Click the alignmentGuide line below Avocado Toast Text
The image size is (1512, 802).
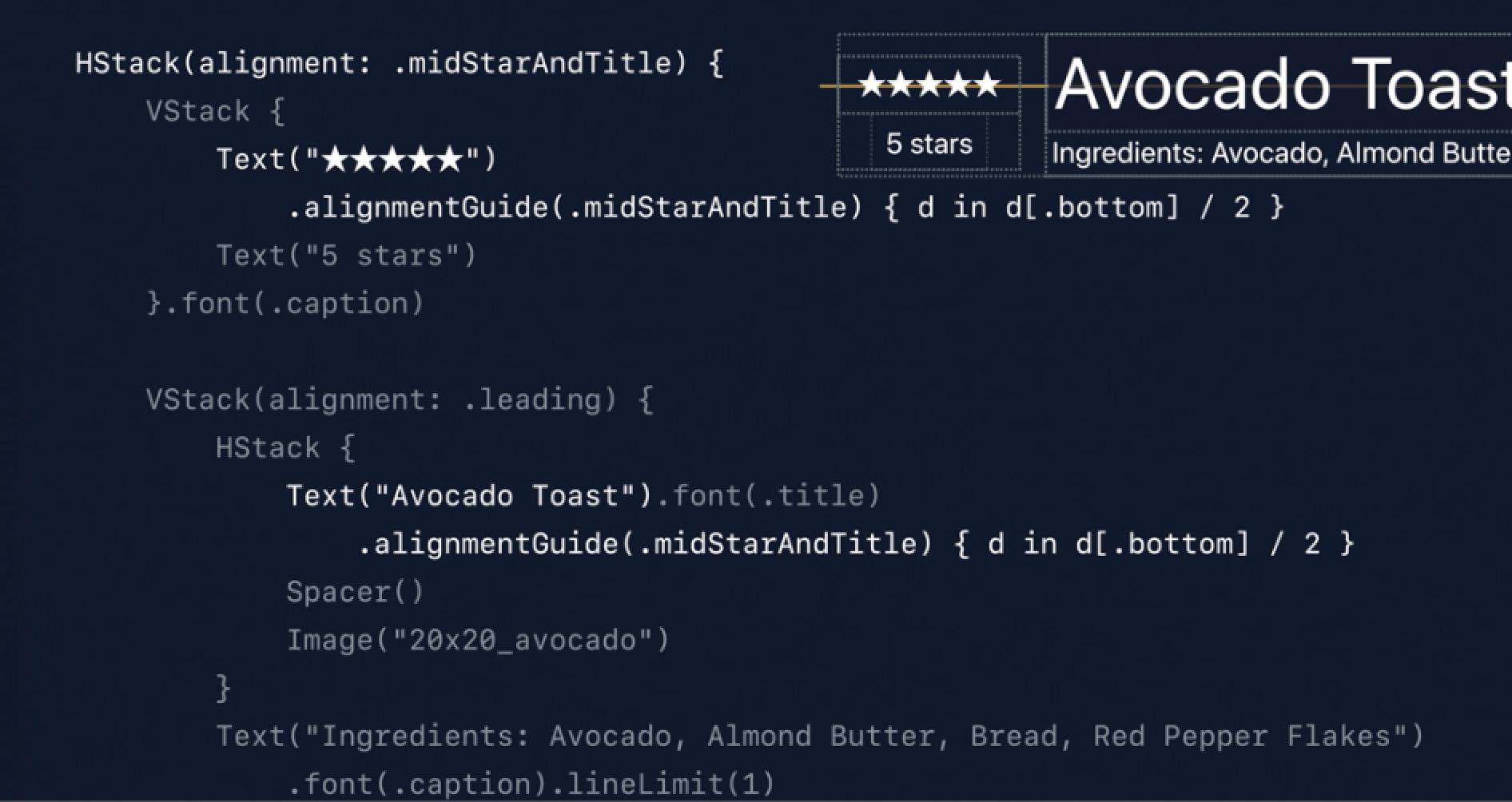856,544
